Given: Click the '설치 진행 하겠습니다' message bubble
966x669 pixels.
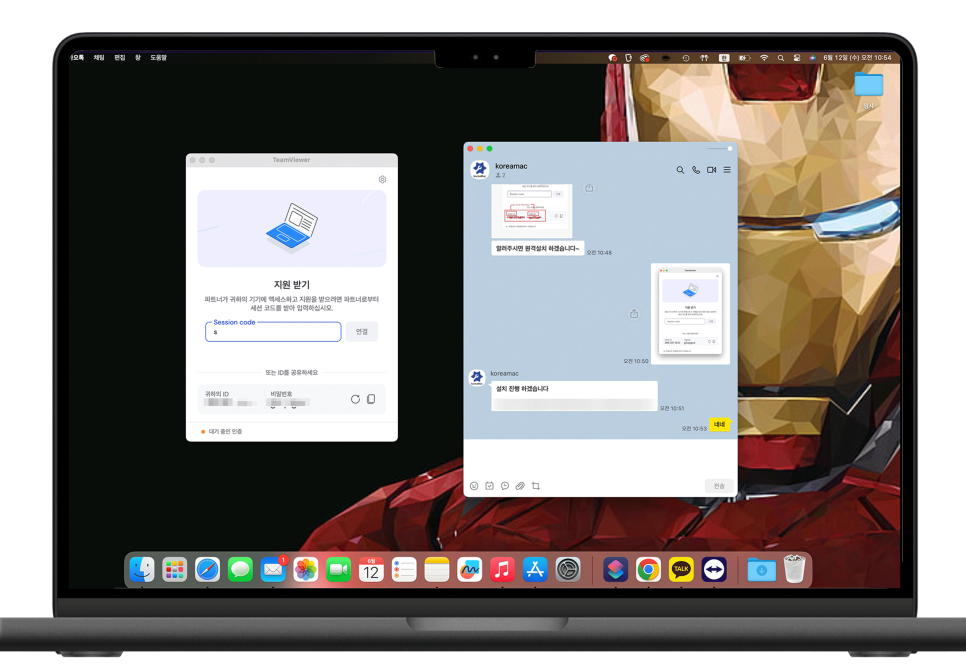Looking at the screenshot, I should (574, 395).
